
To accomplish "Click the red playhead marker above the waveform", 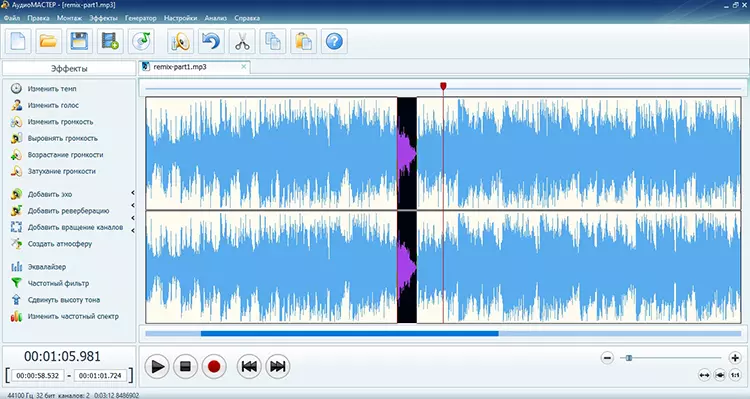I will [443, 86].
